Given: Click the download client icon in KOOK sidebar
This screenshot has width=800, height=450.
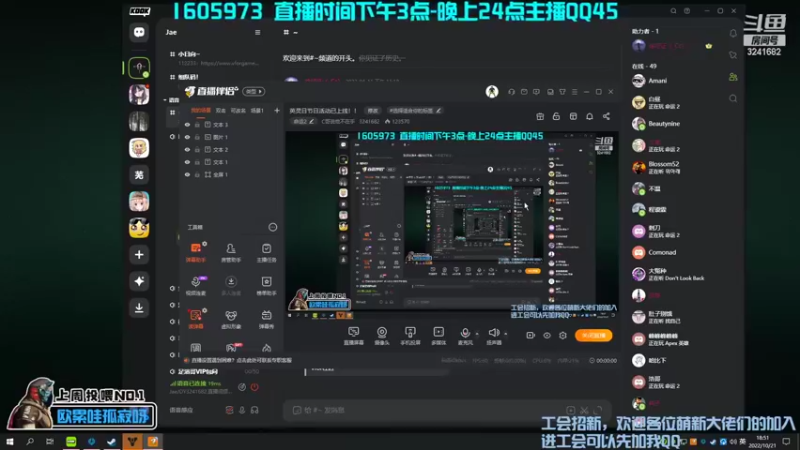Looking at the screenshot, I should point(139,308).
